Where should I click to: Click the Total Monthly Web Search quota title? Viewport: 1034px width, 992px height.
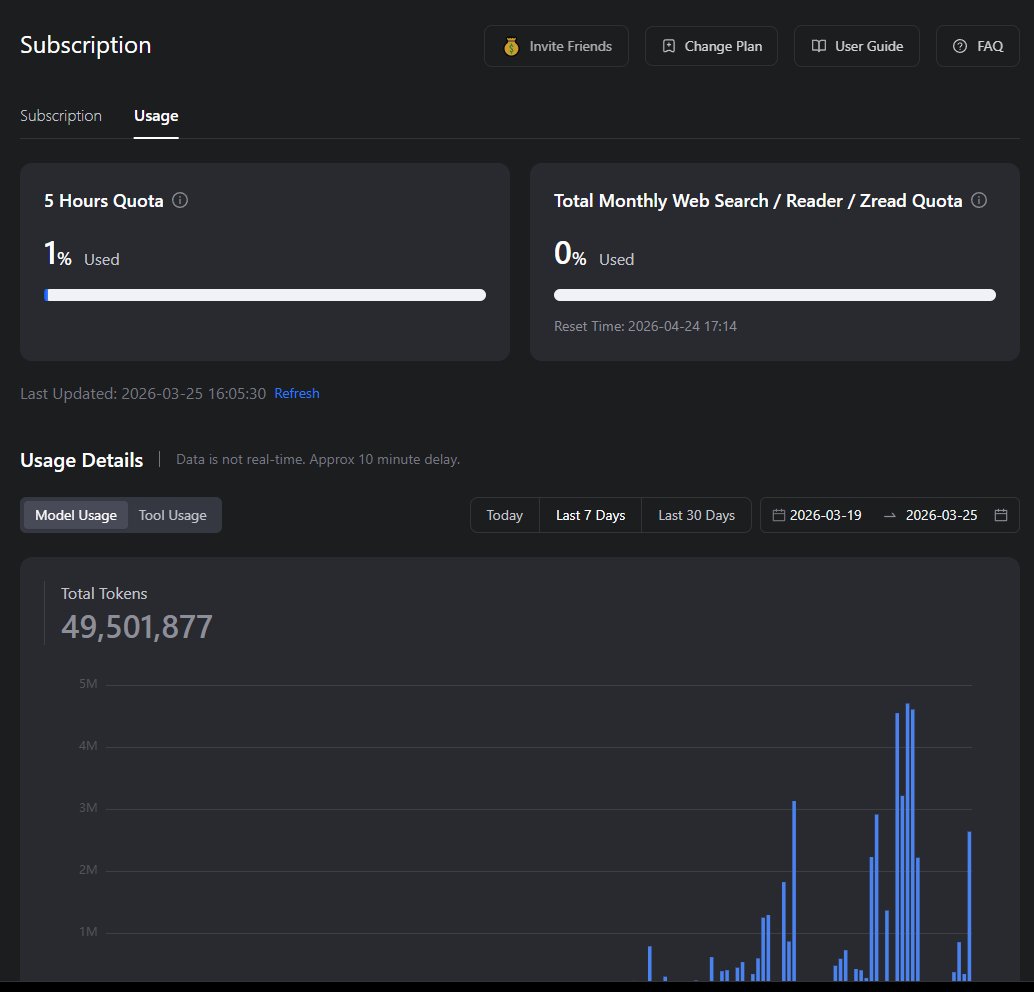[758, 201]
